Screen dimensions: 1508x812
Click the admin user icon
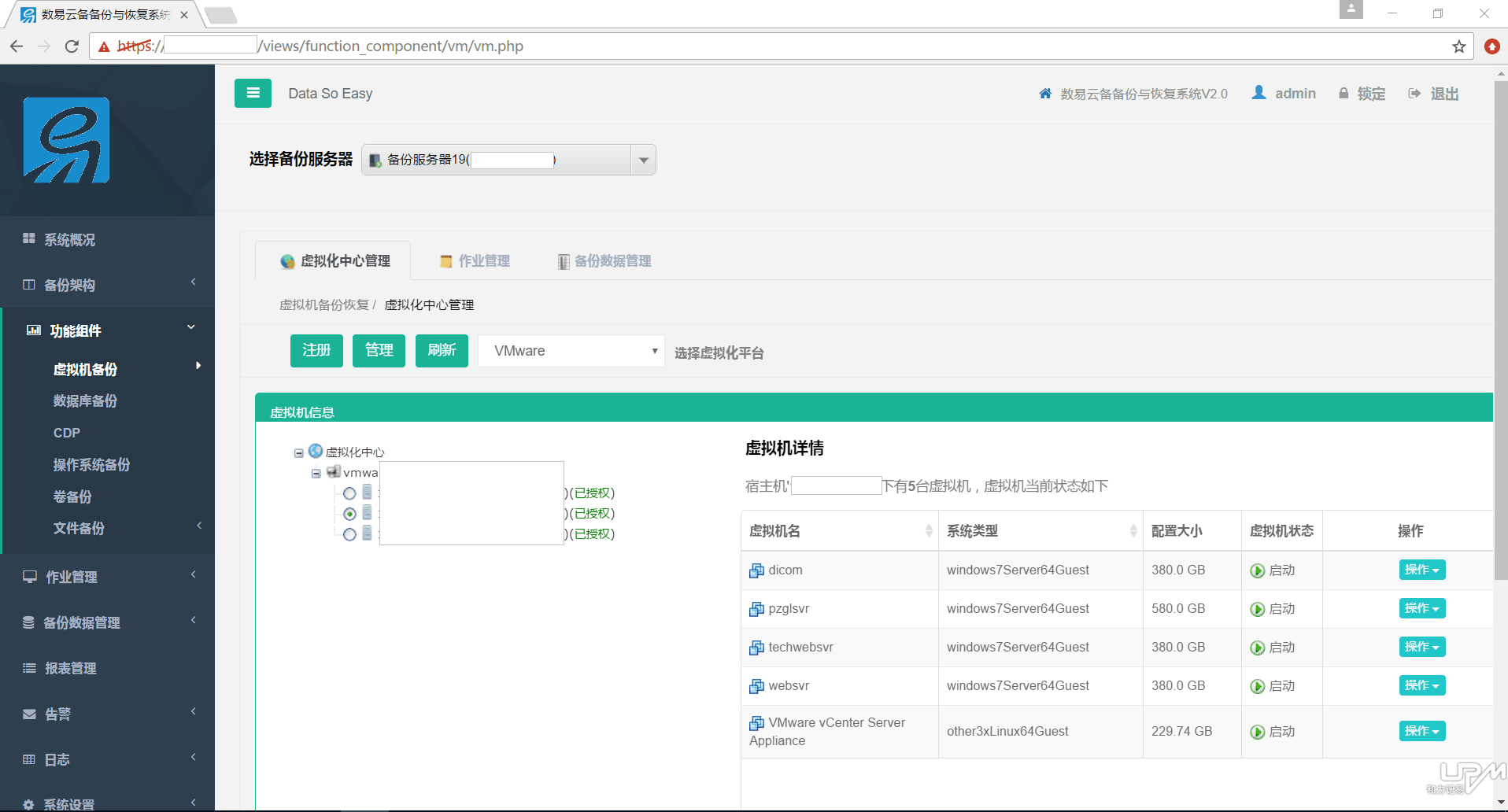tap(1259, 93)
